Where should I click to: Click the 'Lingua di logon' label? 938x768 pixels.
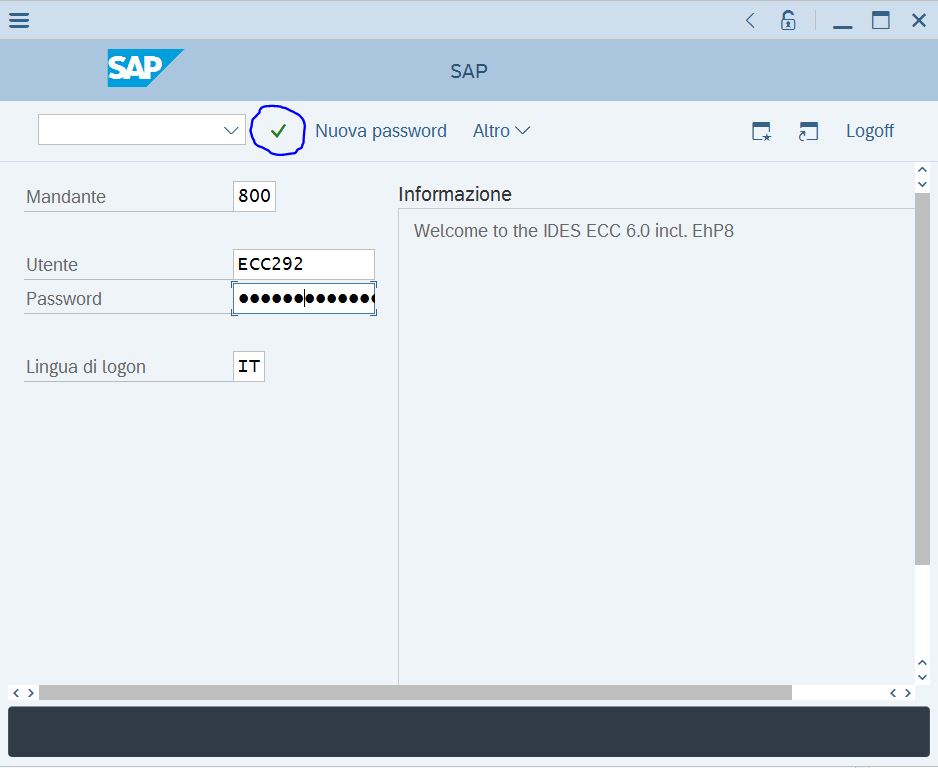click(86, 367)
